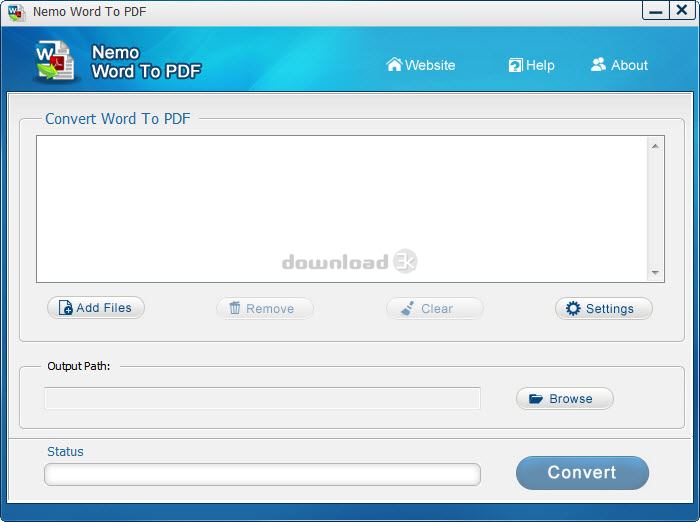The height and width of the screenshot is (522, 700).
Task: Click the people icon beside About
Action: pyautogui.click(x=598, y=65)
